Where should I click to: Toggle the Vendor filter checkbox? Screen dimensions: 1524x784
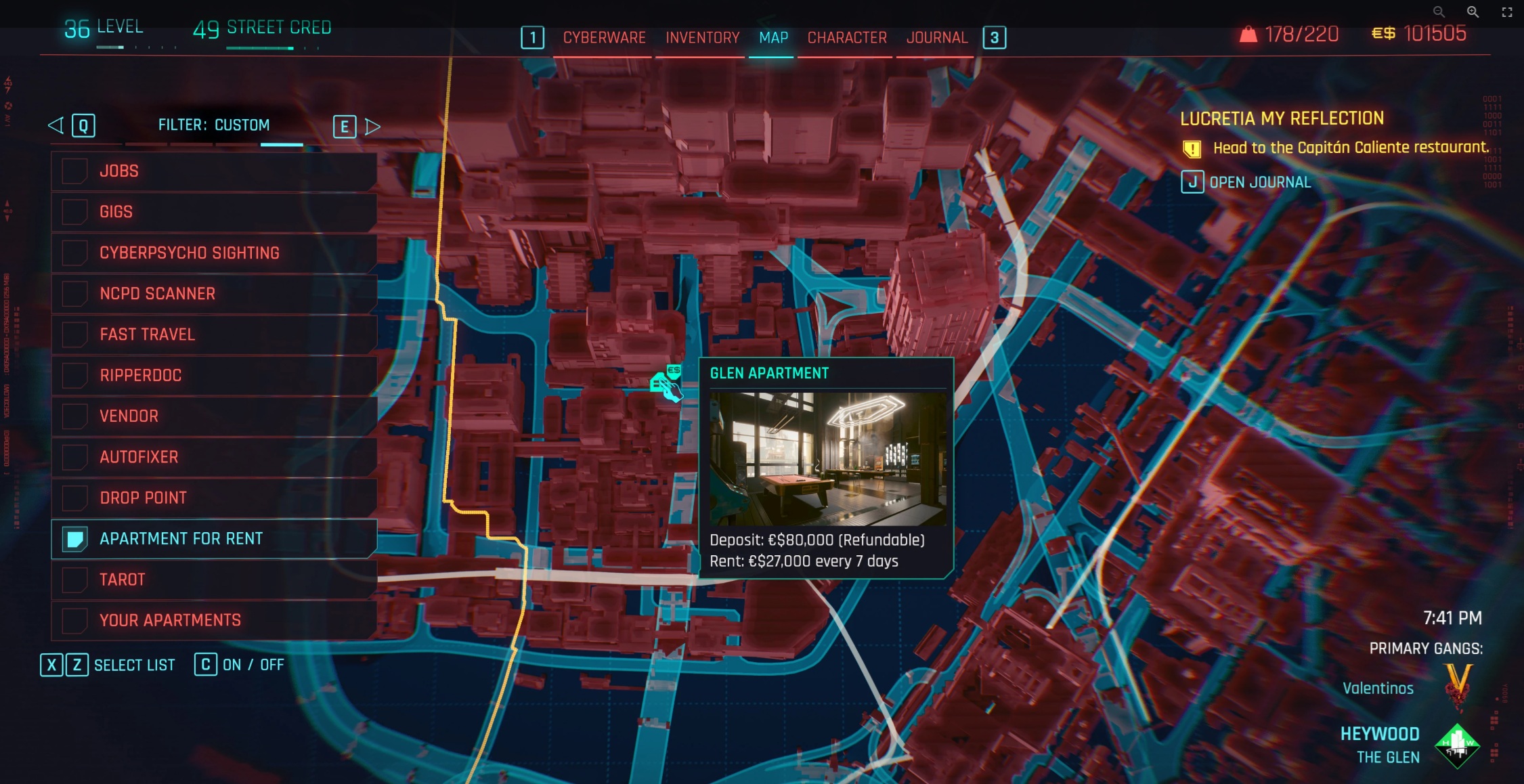pos(74,416)
